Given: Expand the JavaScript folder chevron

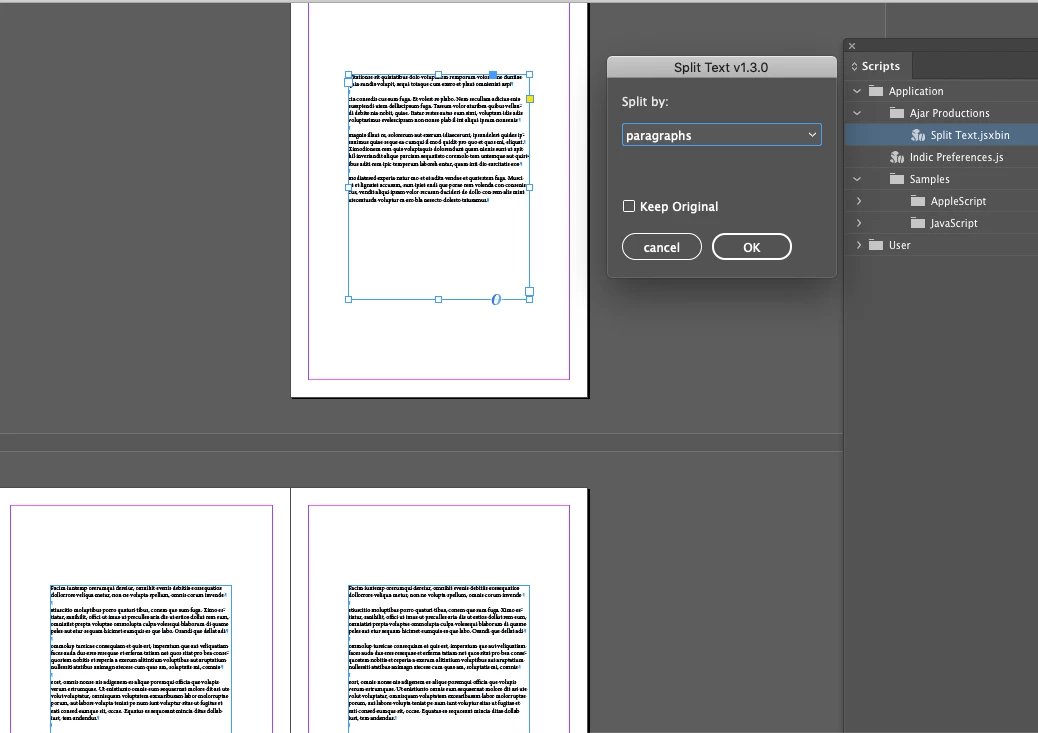Looking at the screenshot, I should click(x=859, y=223).
